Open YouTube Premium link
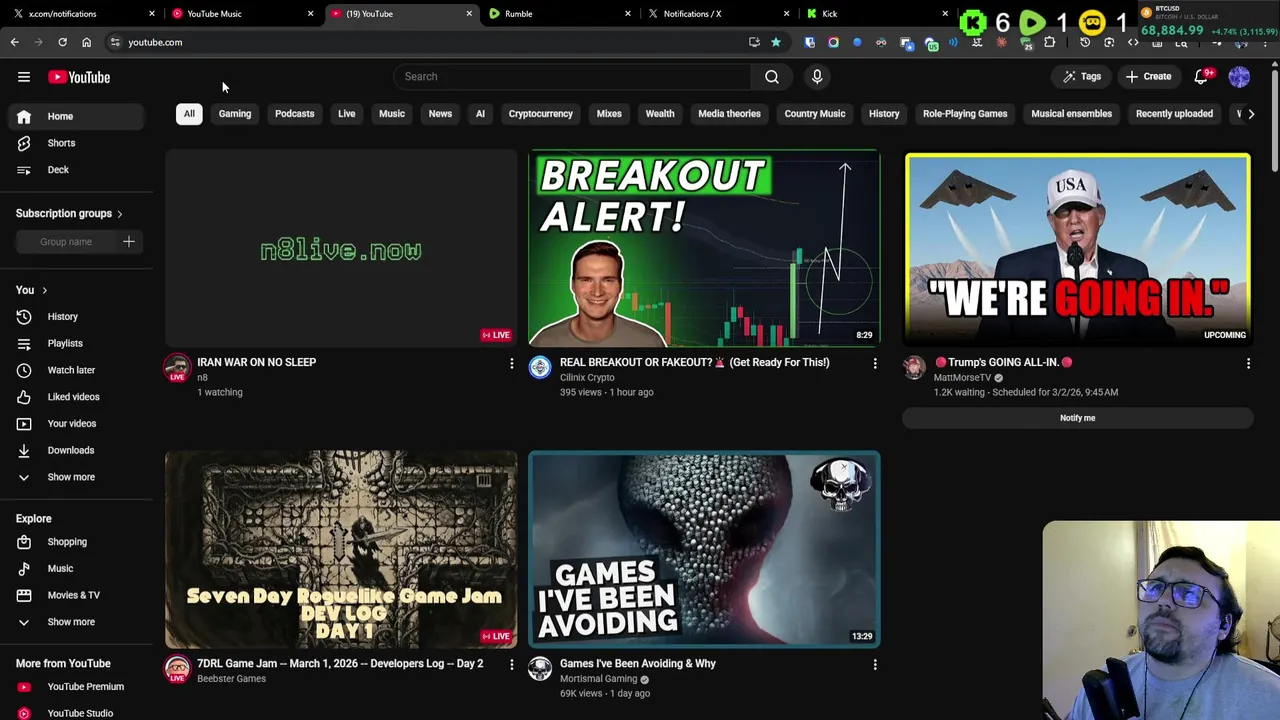 coord(77,687)
